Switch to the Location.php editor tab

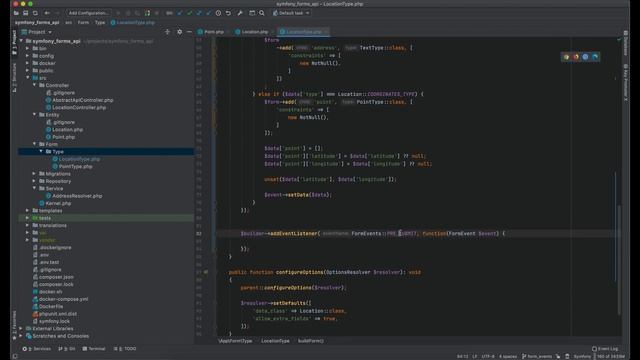tap(253, 32)
